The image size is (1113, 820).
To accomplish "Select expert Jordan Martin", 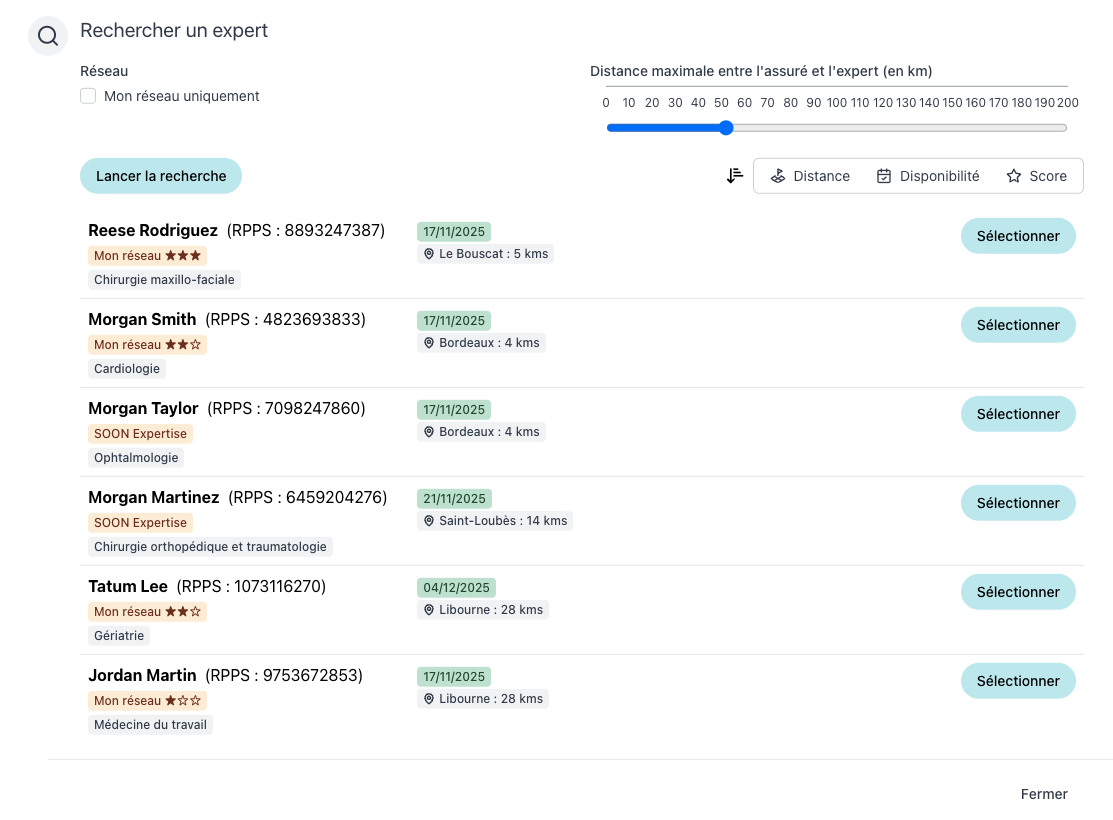I will click(1018, 681).
